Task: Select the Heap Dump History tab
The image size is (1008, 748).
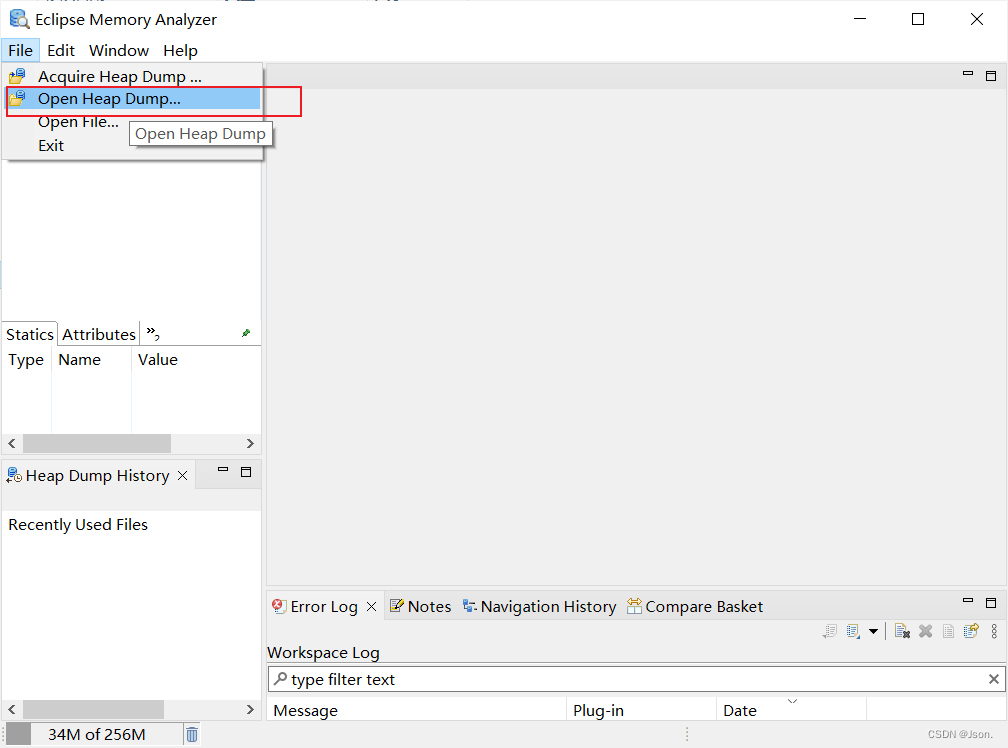Action: (x=97, y=476)
